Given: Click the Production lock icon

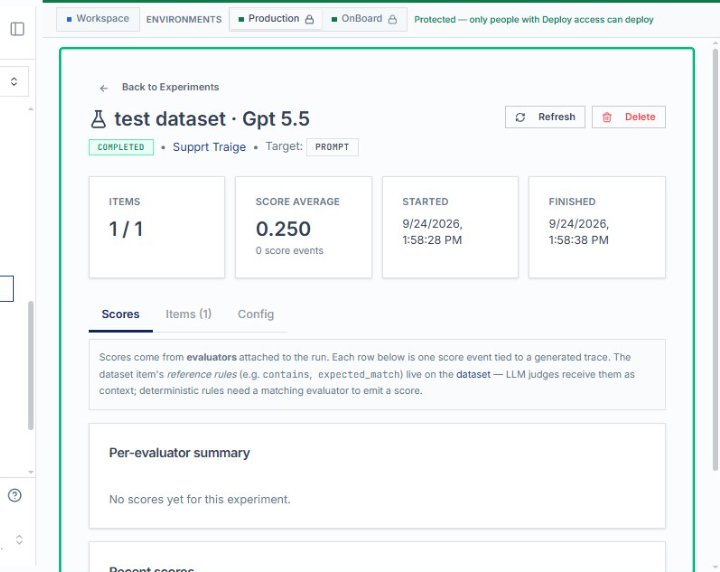Looking at the screenshot, I should [x=309, y=19].
